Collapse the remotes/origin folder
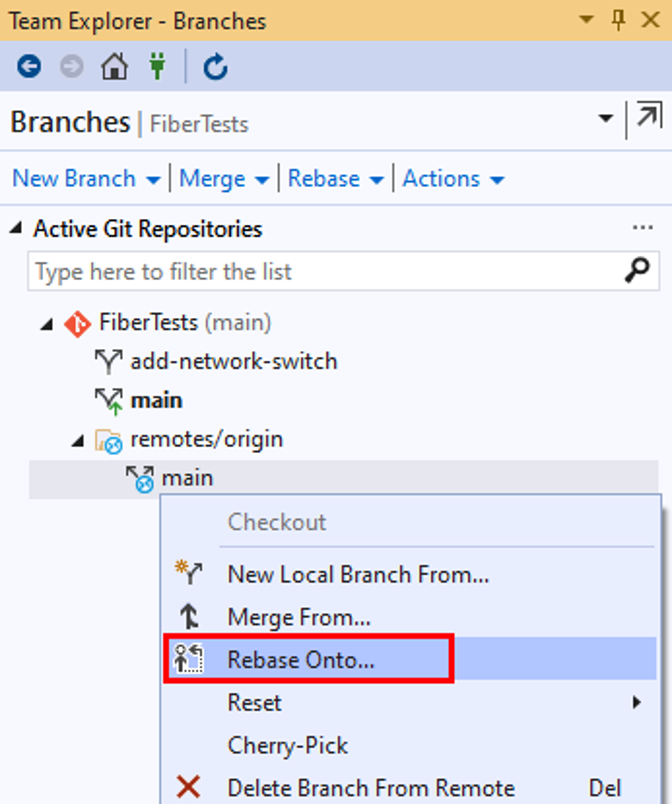Screen dimensions: 672x804 point(77,440)
